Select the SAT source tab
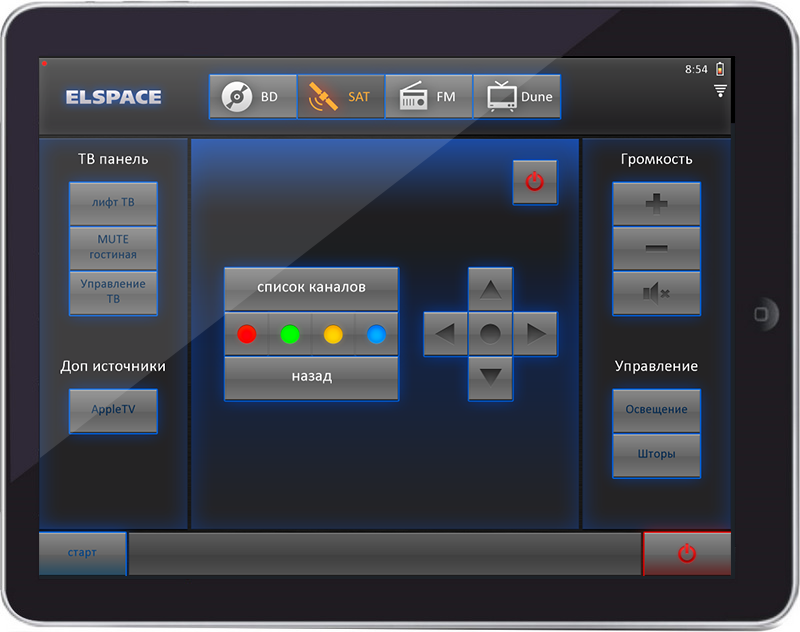 pyautogui.click(x=340, y=97)
